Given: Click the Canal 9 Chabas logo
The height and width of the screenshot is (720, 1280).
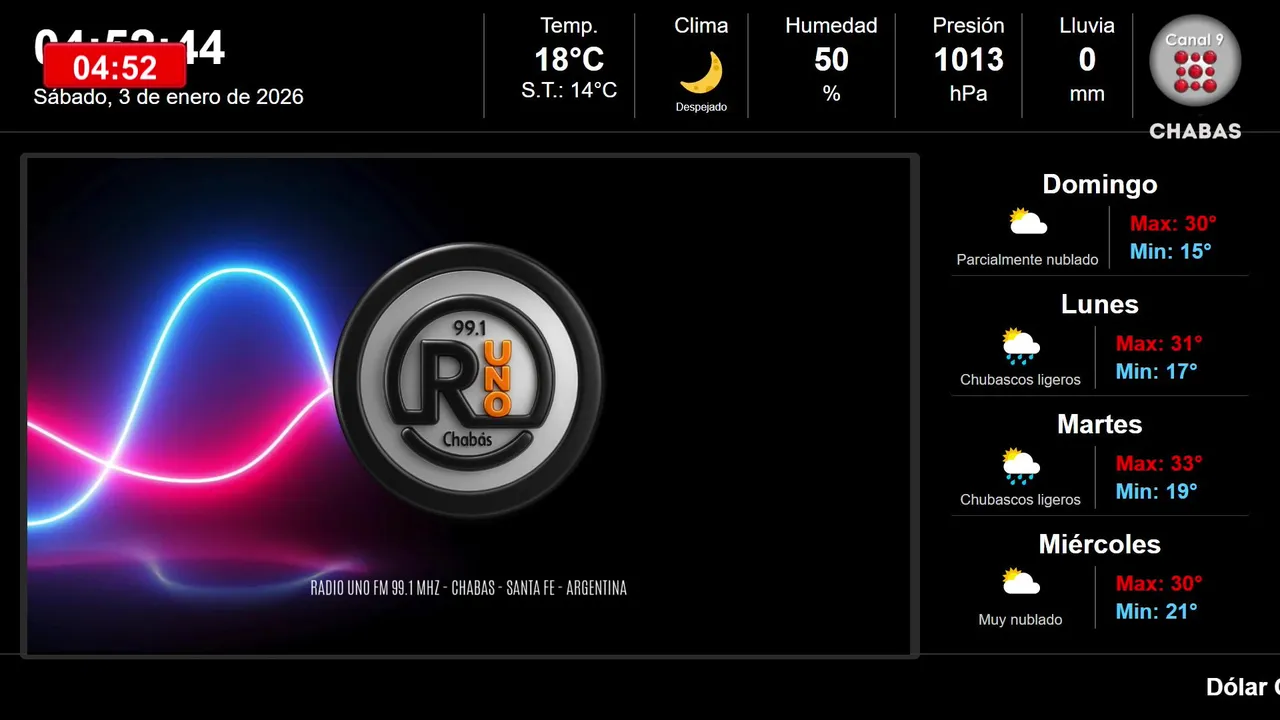Looking at the screenshot, I should point(1195,77).
